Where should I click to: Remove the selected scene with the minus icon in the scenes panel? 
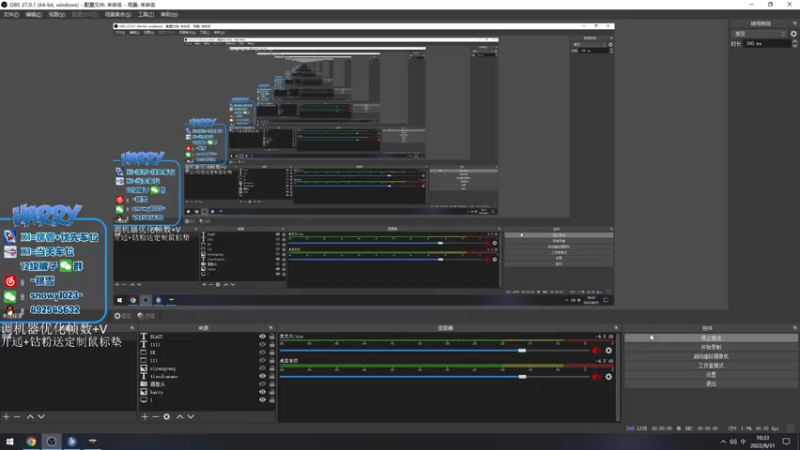pos(17,417)
